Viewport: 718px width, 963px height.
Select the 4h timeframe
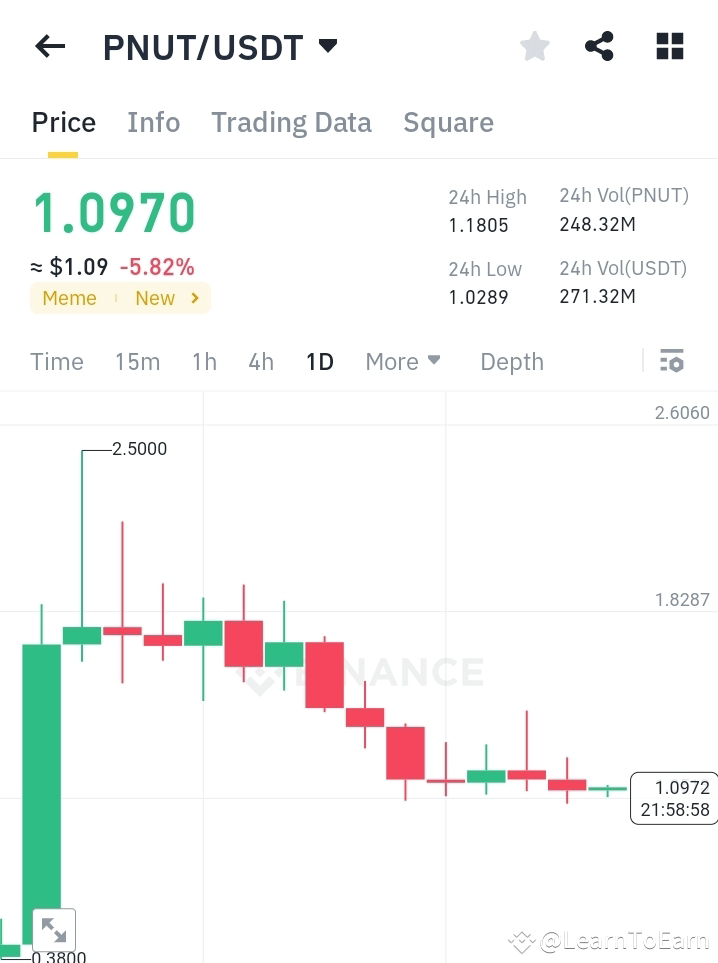[261, 361]
